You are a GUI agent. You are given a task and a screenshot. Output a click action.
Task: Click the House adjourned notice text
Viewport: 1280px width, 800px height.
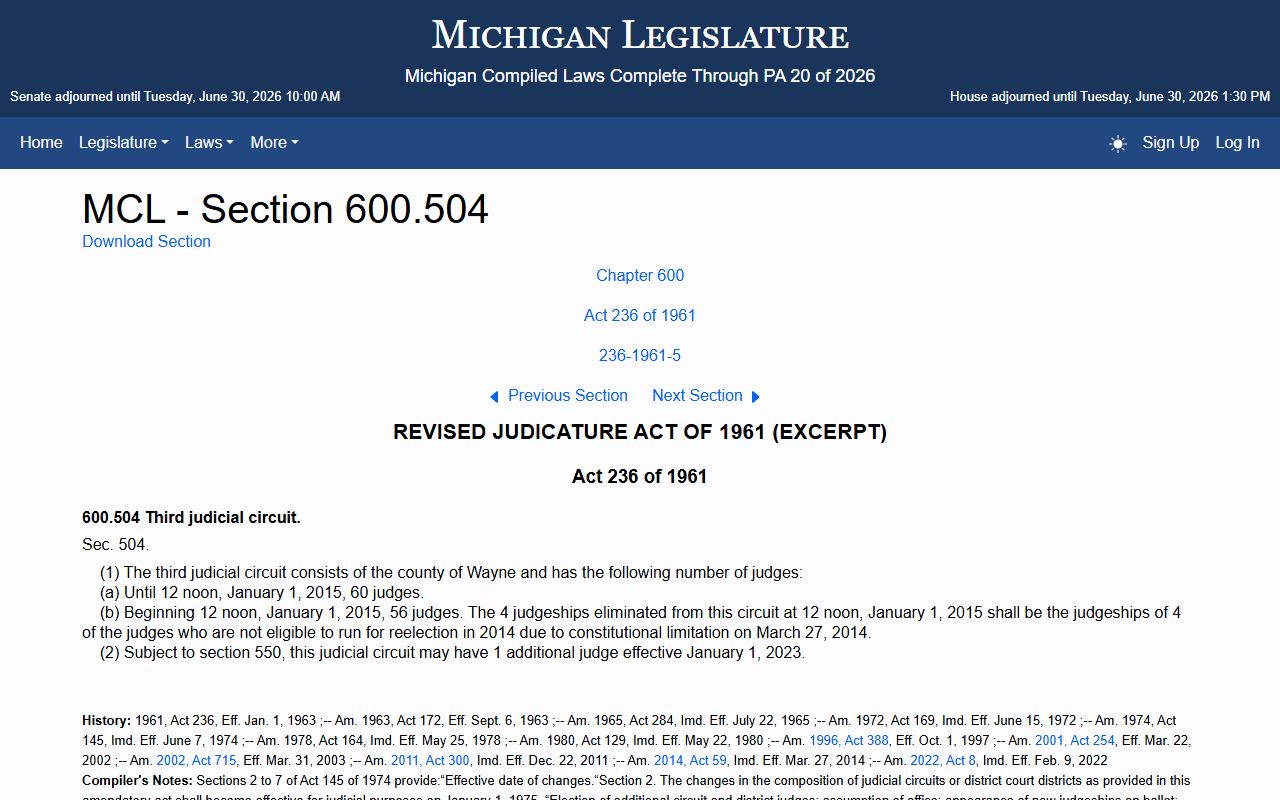click(x=1110, y=96)
